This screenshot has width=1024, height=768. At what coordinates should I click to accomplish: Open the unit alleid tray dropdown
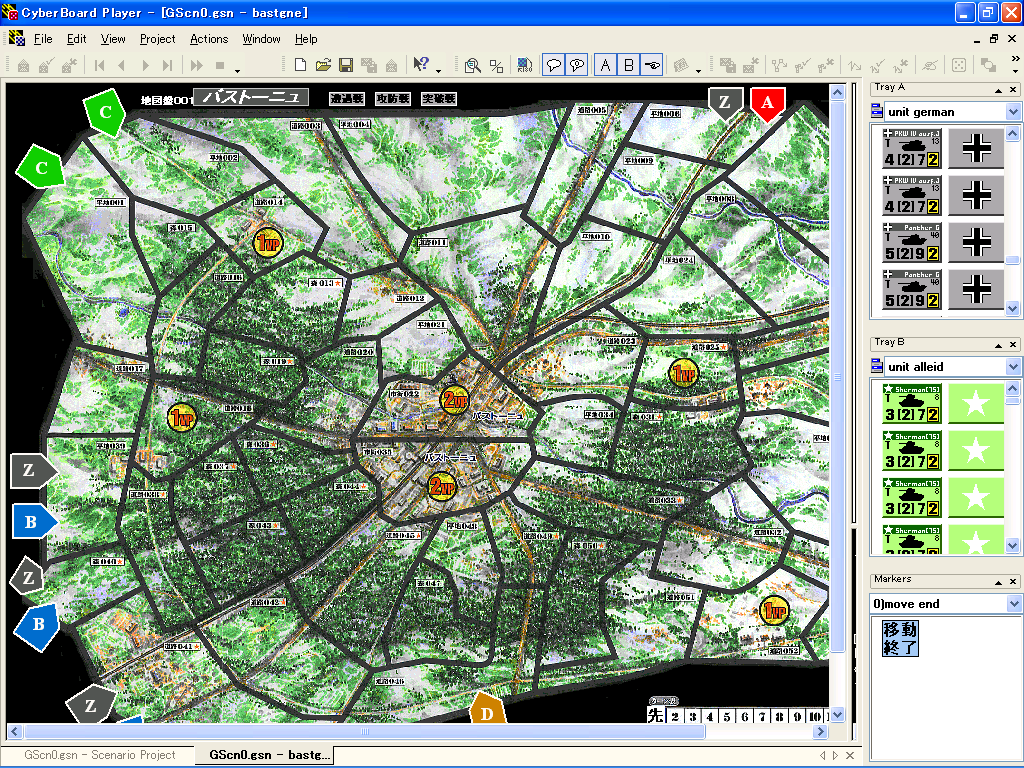click(1013, 366)
